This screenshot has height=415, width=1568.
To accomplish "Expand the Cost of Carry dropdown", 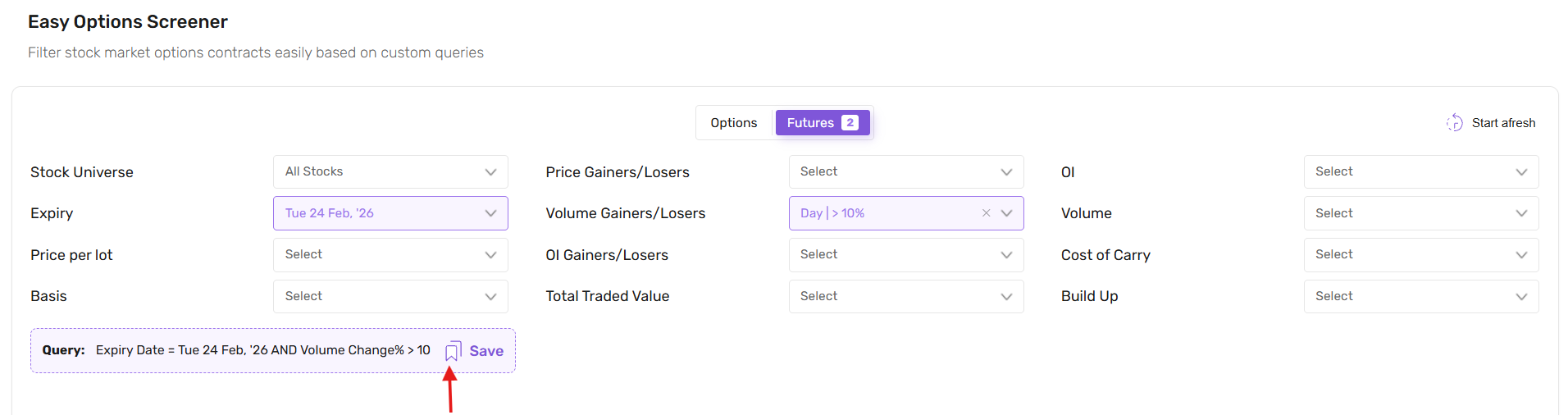I will tap(1420, 255).
